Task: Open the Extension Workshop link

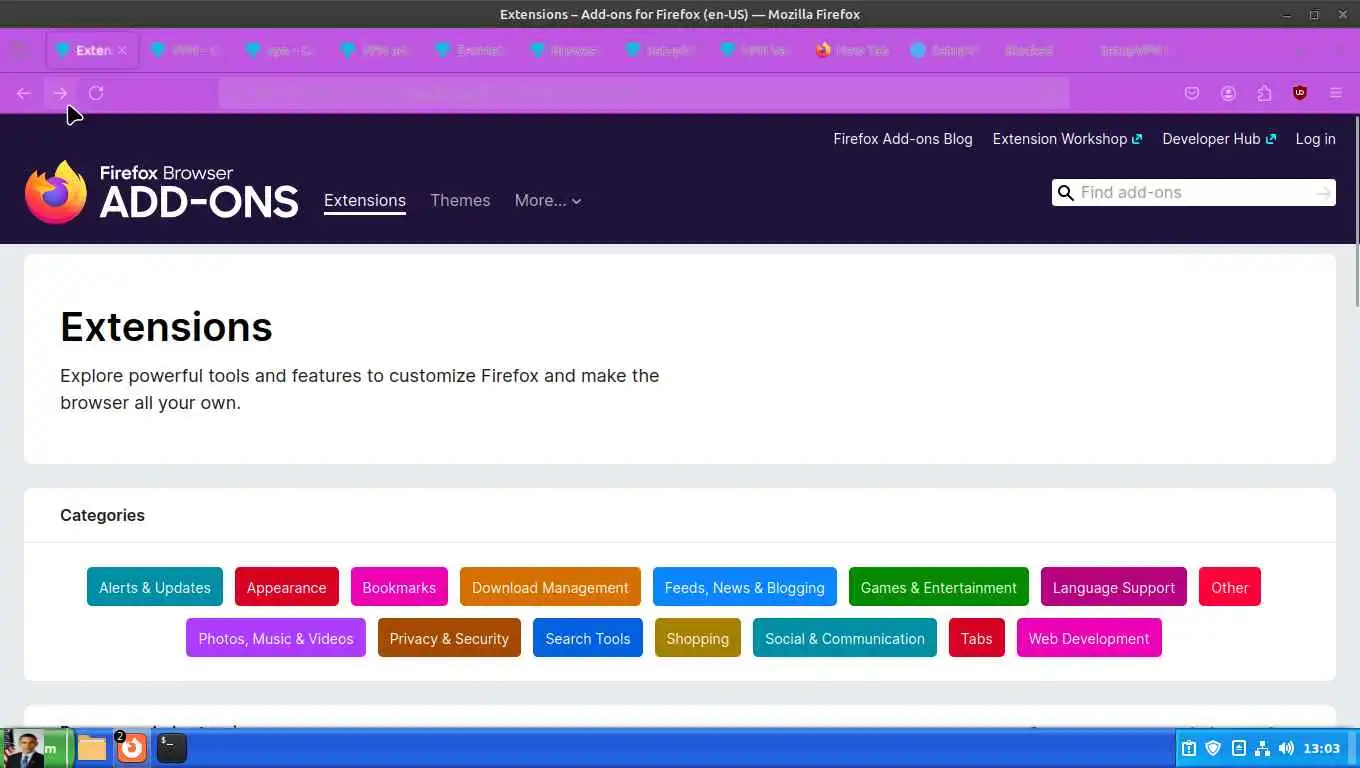Action: pos(1067,139)
